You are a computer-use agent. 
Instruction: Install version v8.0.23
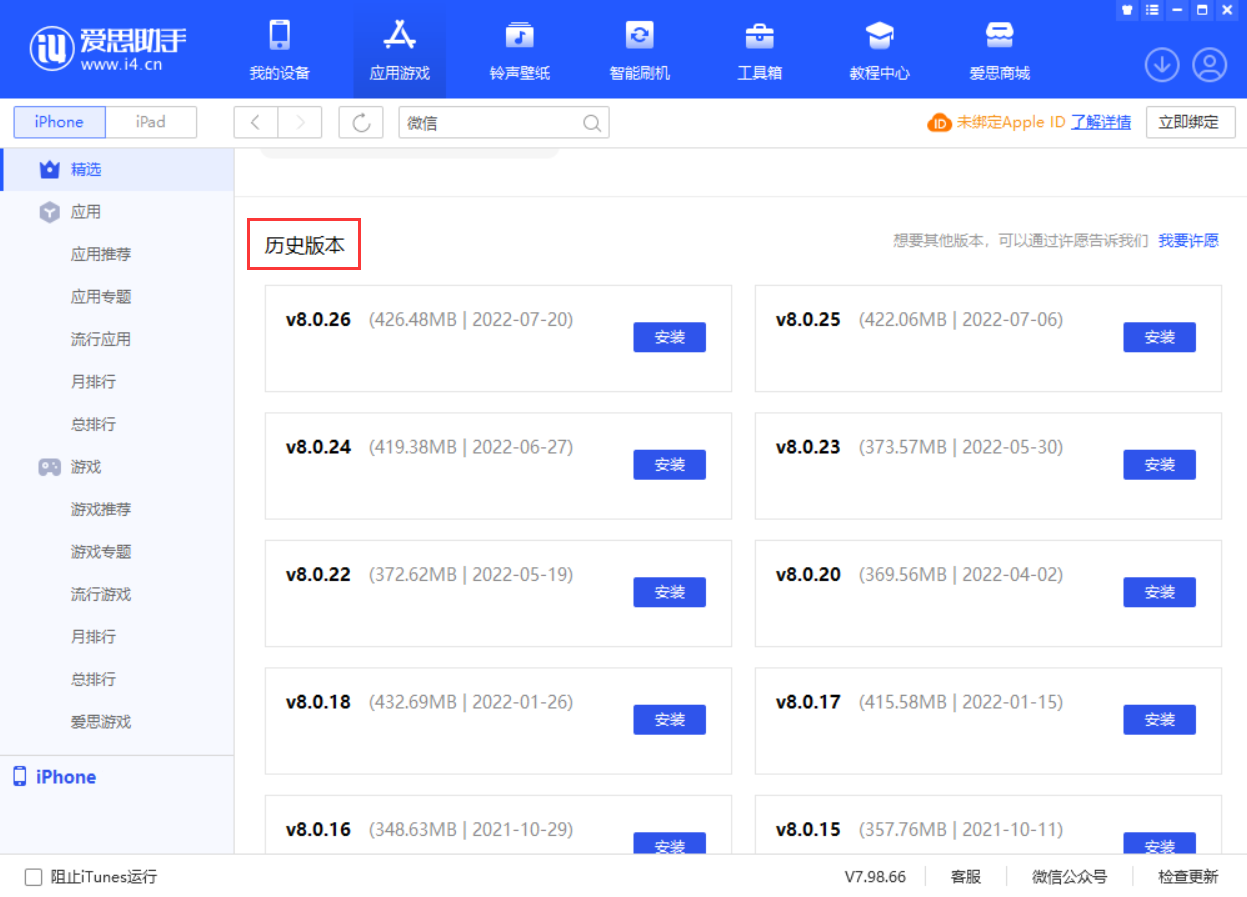click(1159, 464)
